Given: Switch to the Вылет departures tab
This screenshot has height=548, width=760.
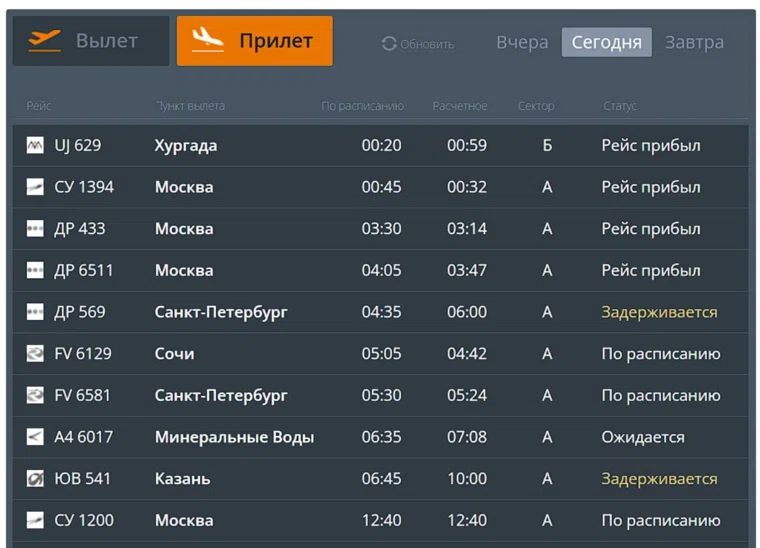Looking at the screenshot, I should 91,41.
